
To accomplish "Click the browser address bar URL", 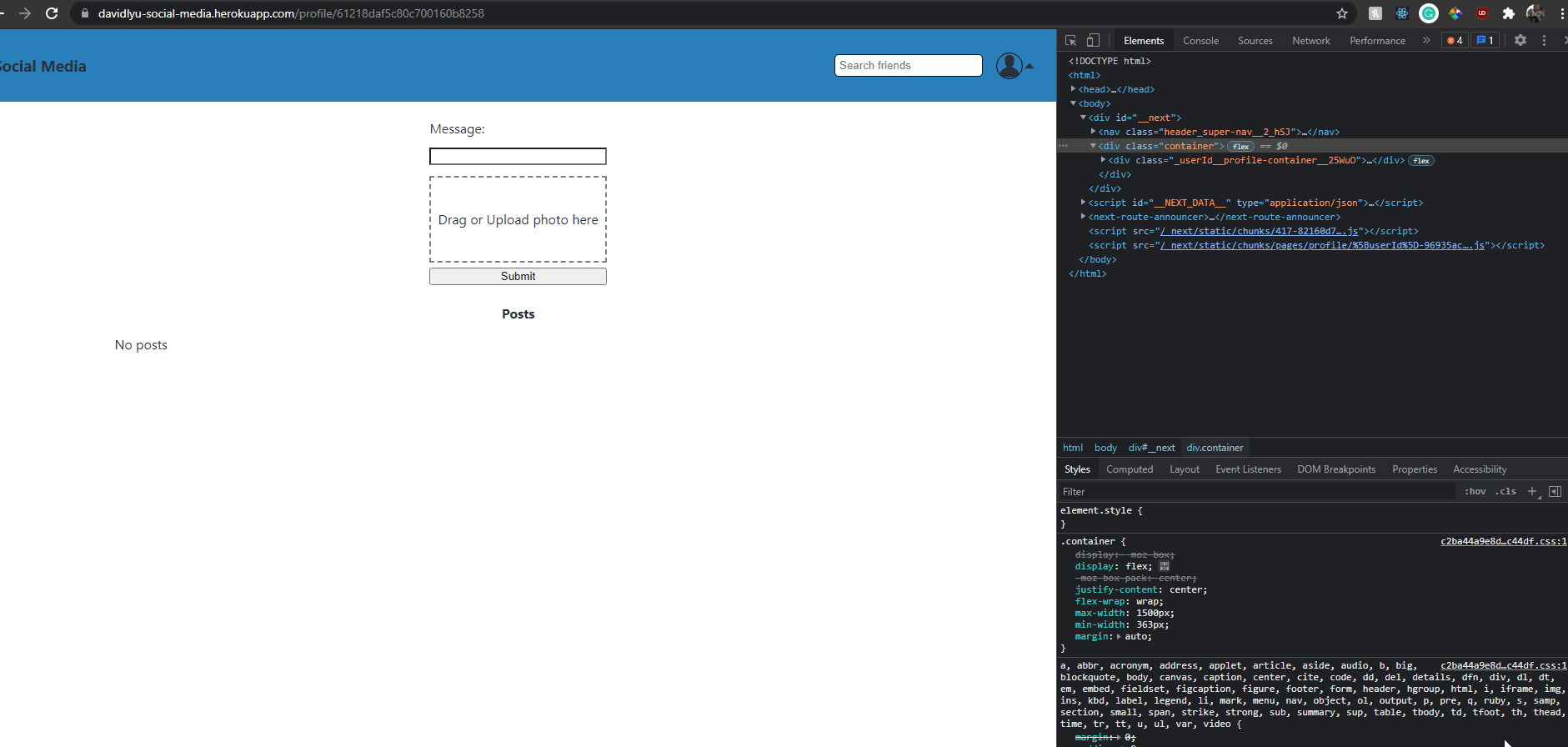I will pyautogui.click(x=291, y=13).
